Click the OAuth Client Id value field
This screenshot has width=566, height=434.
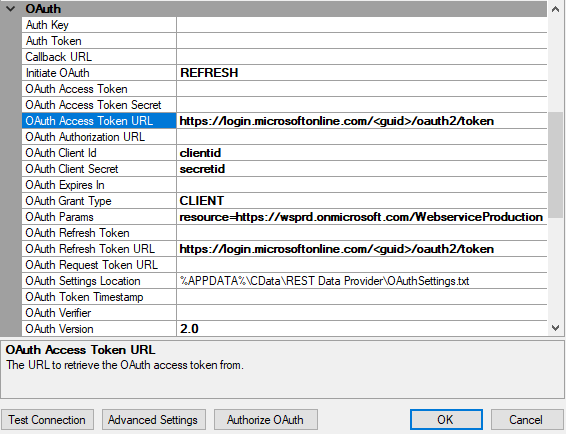[362, 153]
